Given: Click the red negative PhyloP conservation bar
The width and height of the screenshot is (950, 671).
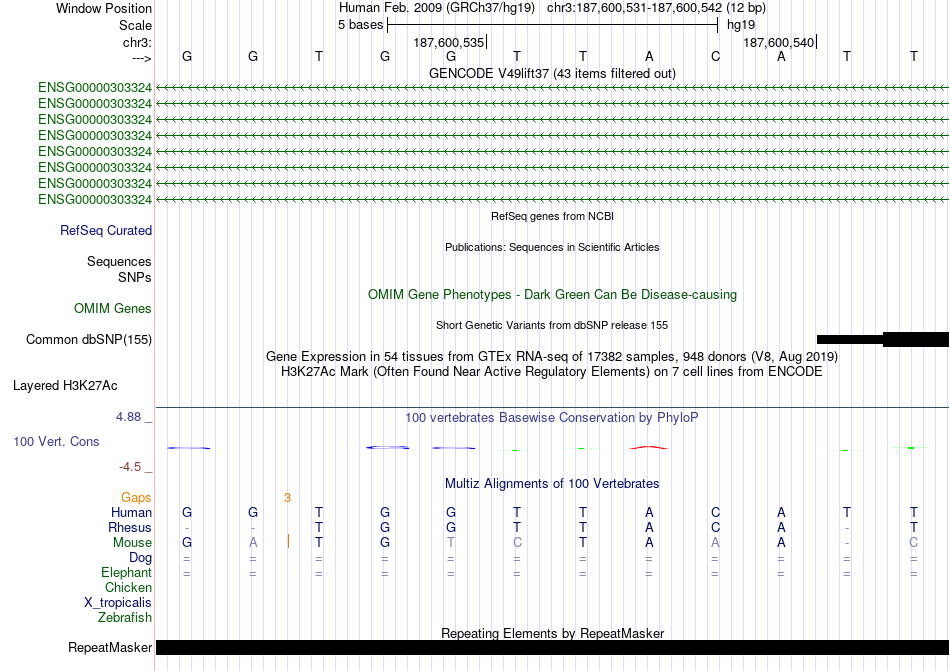Looking at the screenshot, I should coord(649,448).
